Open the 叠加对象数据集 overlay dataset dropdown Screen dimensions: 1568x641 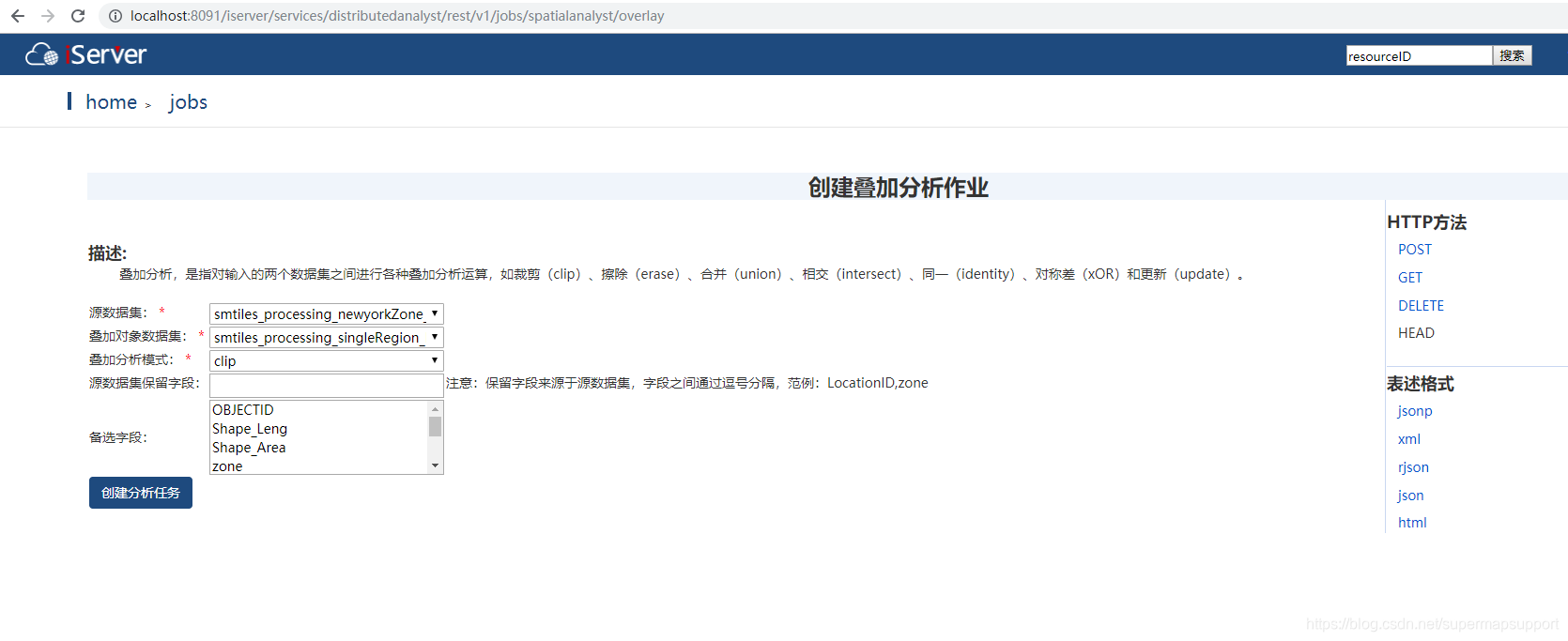point(326,338)
